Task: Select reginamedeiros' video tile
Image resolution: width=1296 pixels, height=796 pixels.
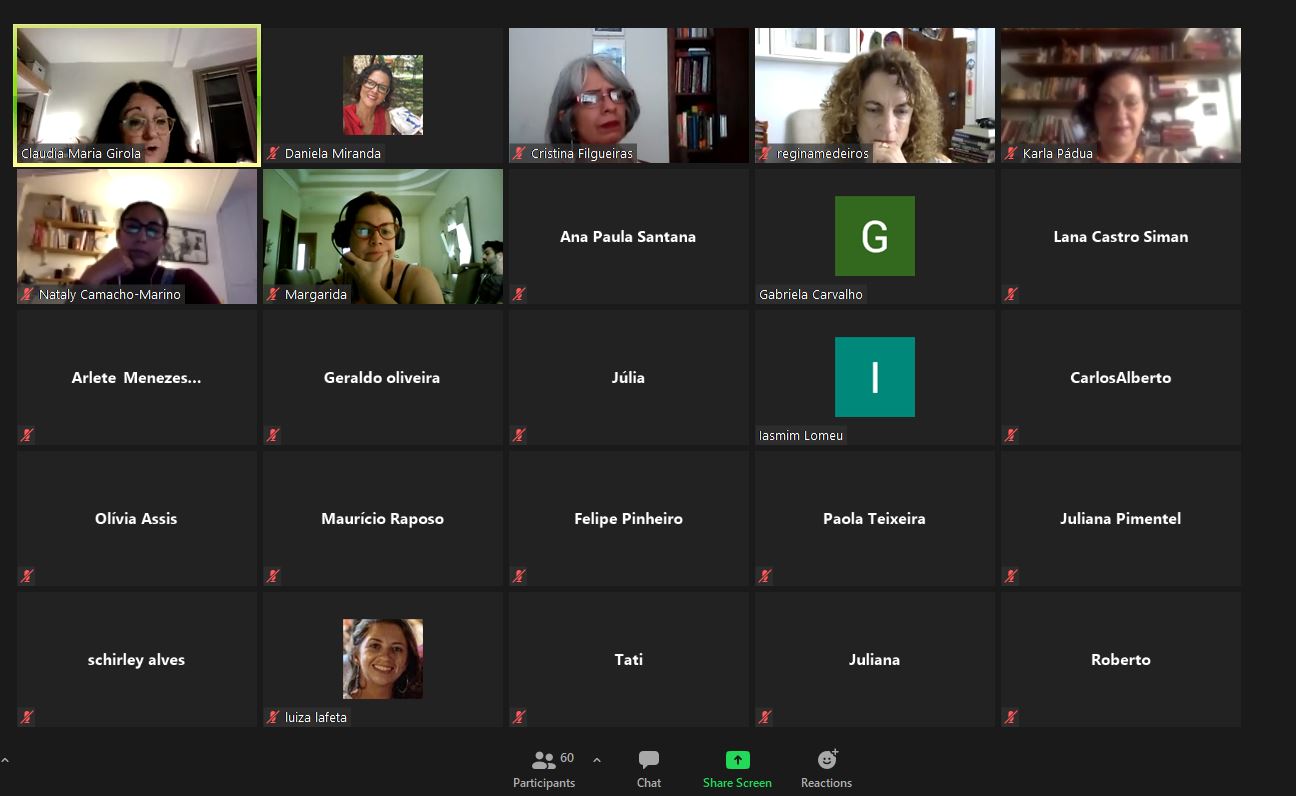Action: [x=875, y=95]
